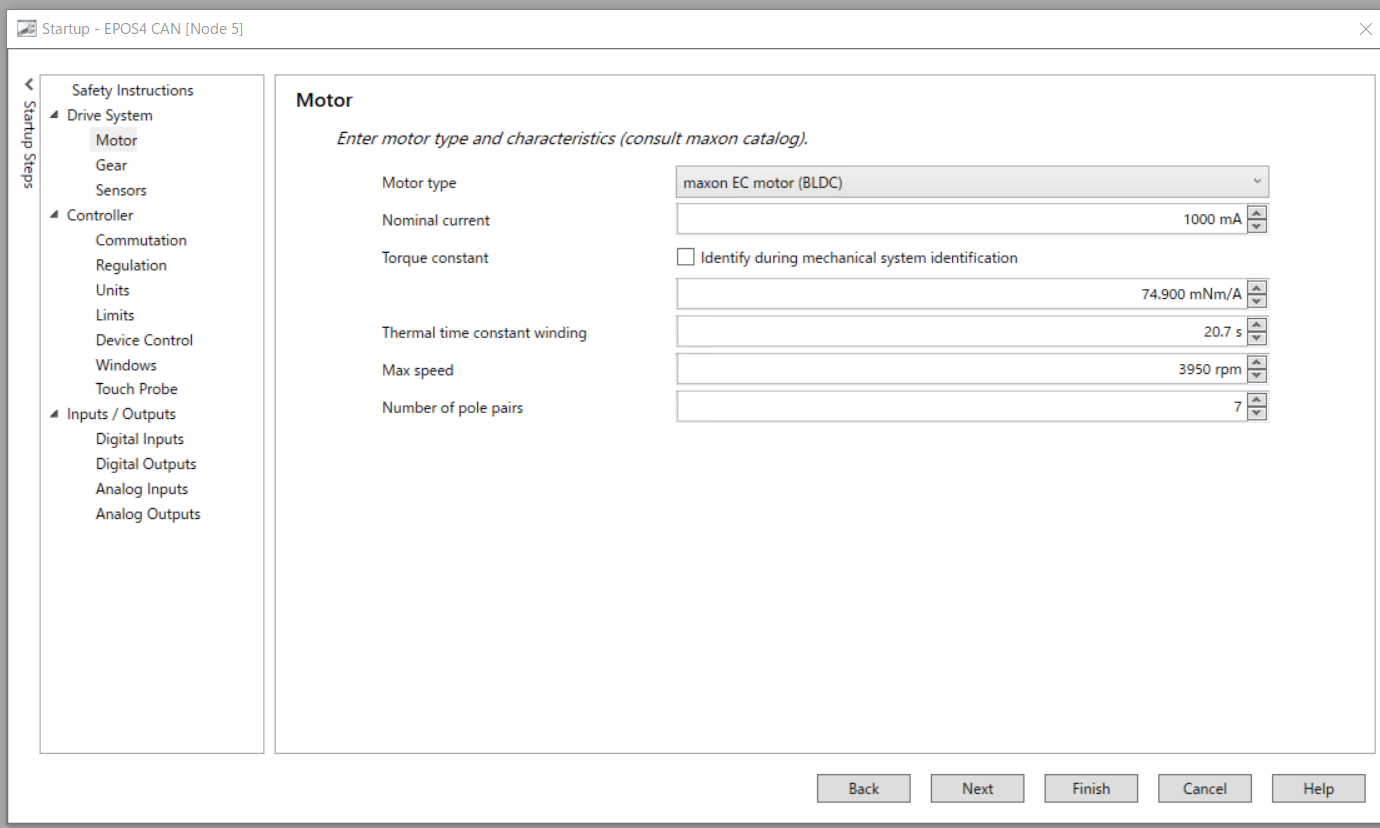Open the Analog Outputs step
The width and height of the screenshot is (1380, 828).
[148, 514]
